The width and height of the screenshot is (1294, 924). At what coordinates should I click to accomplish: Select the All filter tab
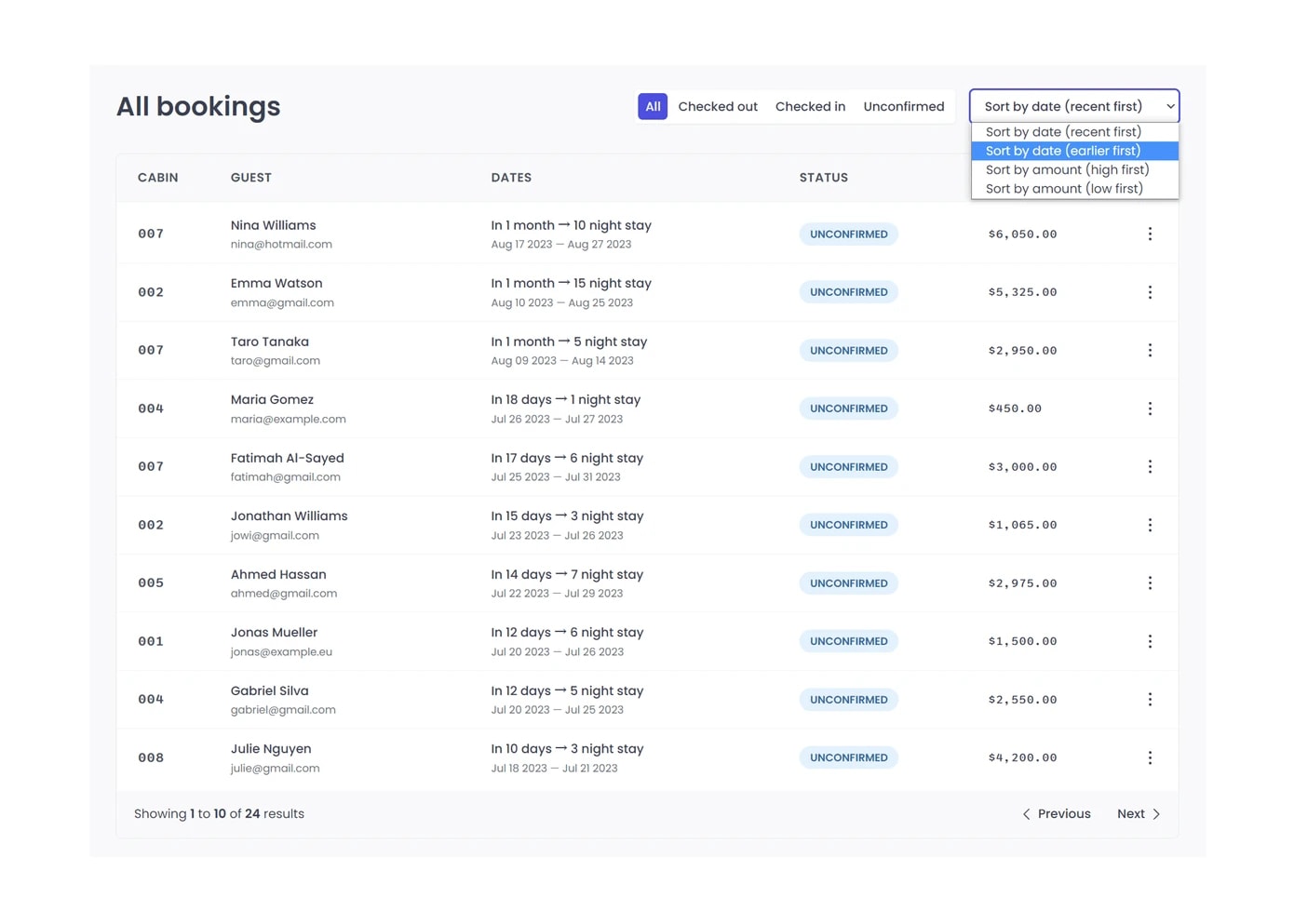653,106
